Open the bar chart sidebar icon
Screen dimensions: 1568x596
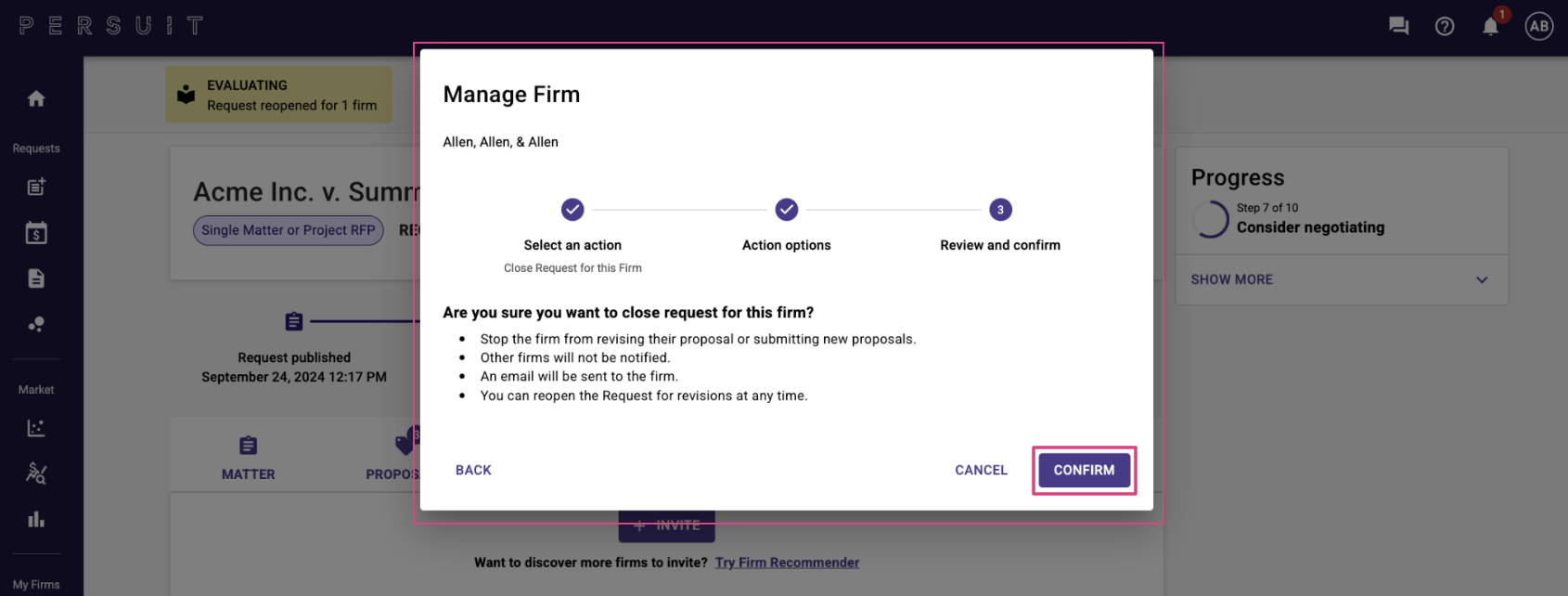click(36, 519)
